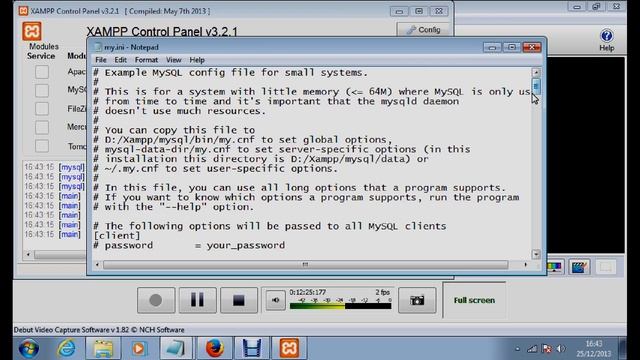Click the Notepad vertical scrollbar thumb
The image size is (640, 360).
[x=536, y=87]
